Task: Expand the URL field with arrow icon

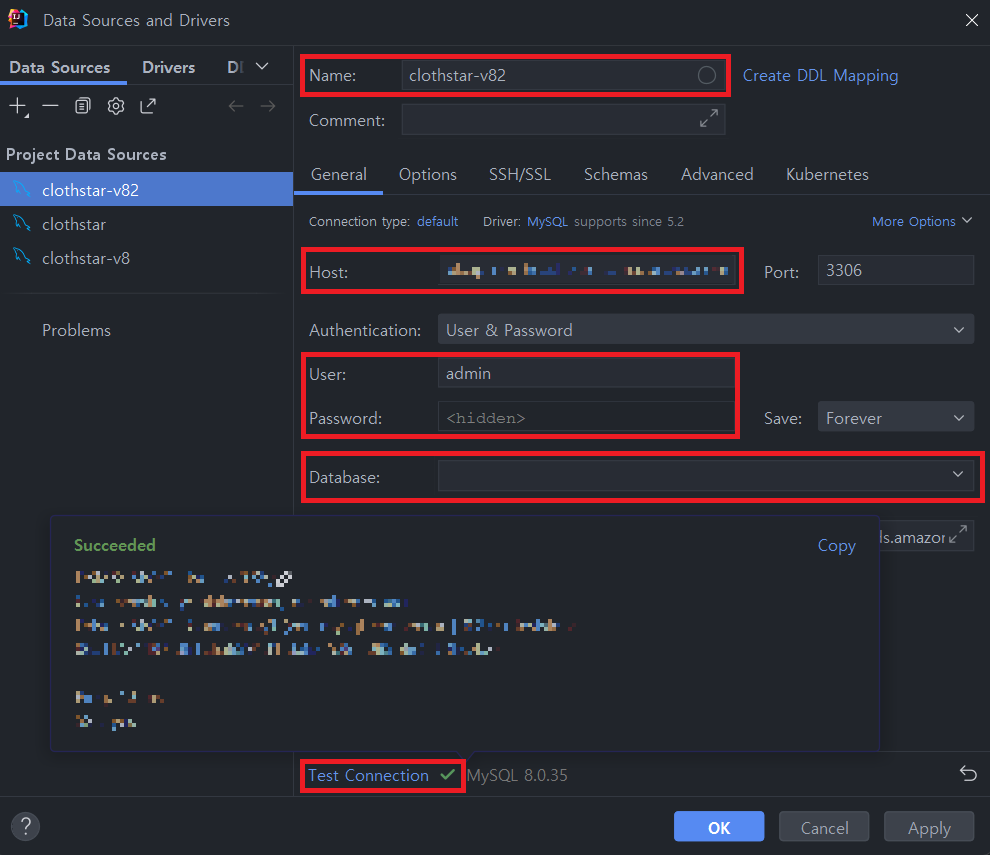Action: (x=958, y=534)
